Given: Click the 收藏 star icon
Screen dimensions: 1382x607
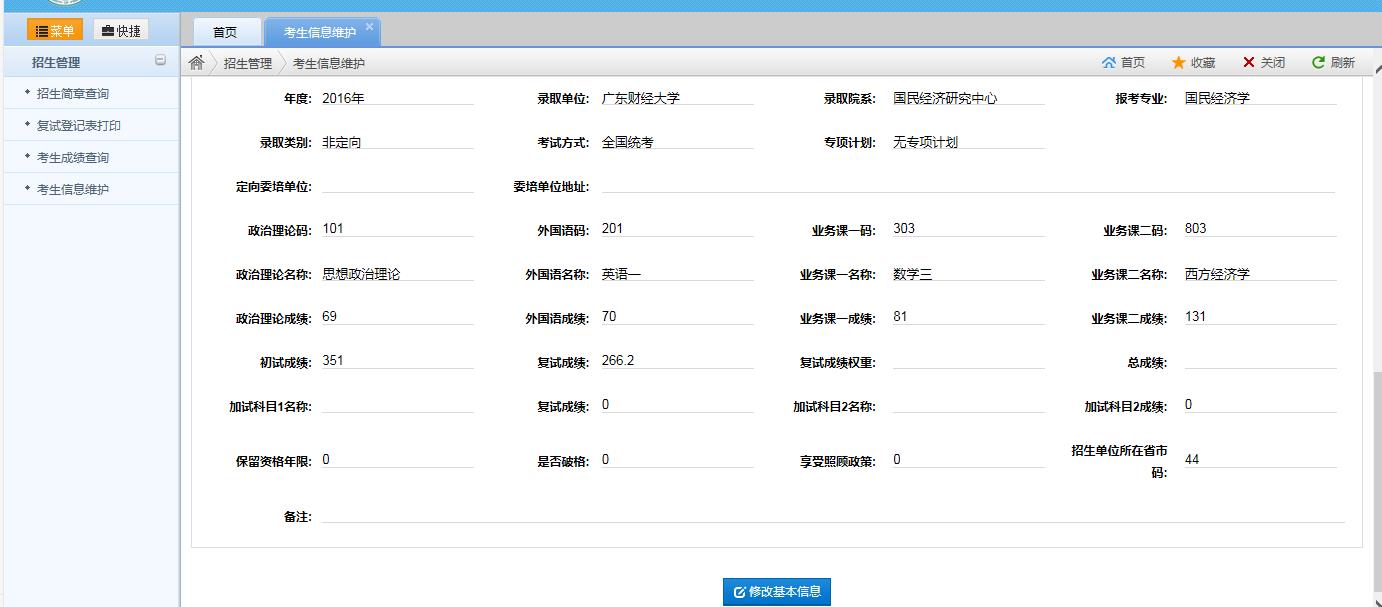Looking at the screenshot, I should click(1179, 63).
